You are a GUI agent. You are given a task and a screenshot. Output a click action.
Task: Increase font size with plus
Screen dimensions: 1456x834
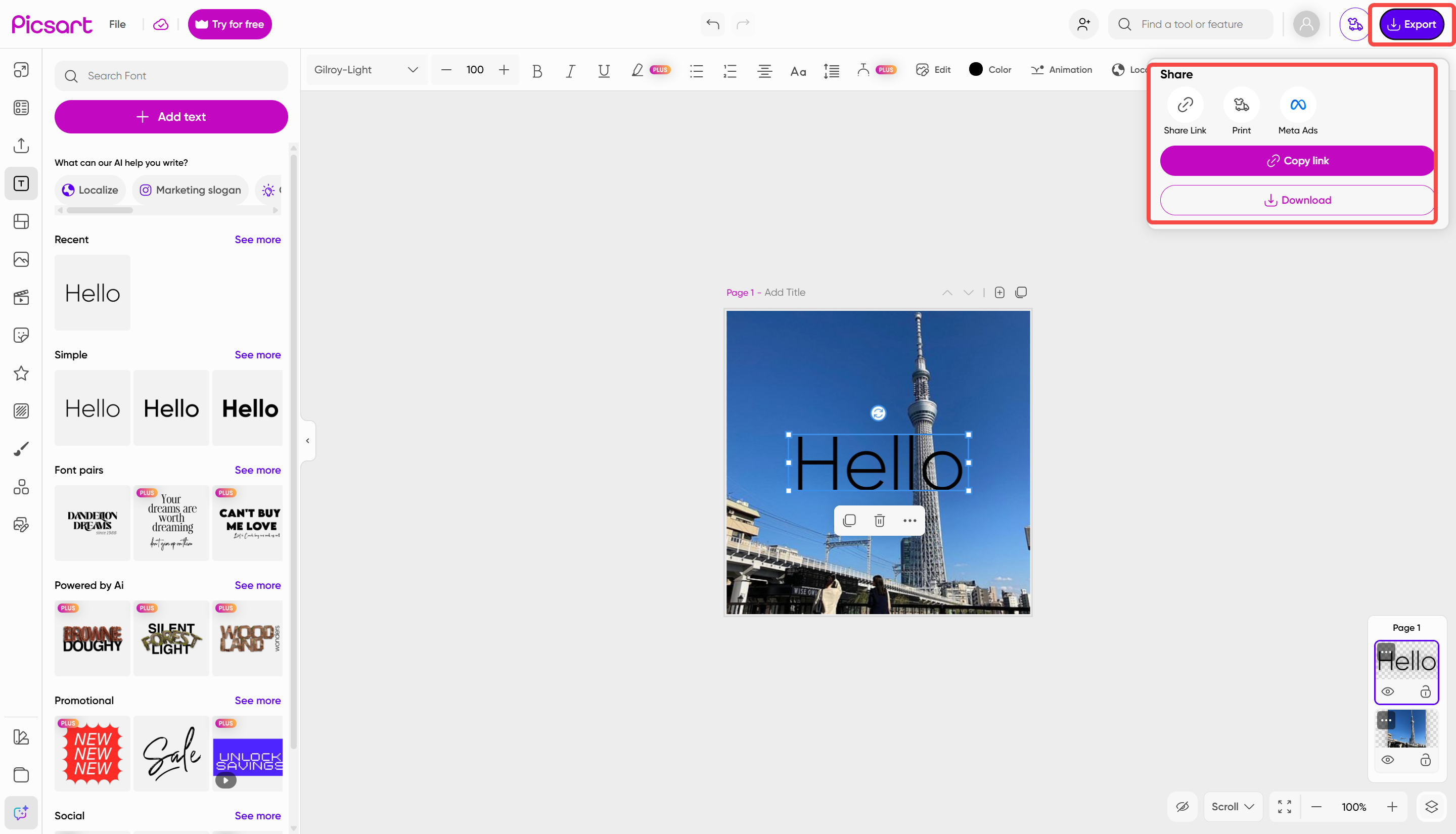(x=504, y=70)
